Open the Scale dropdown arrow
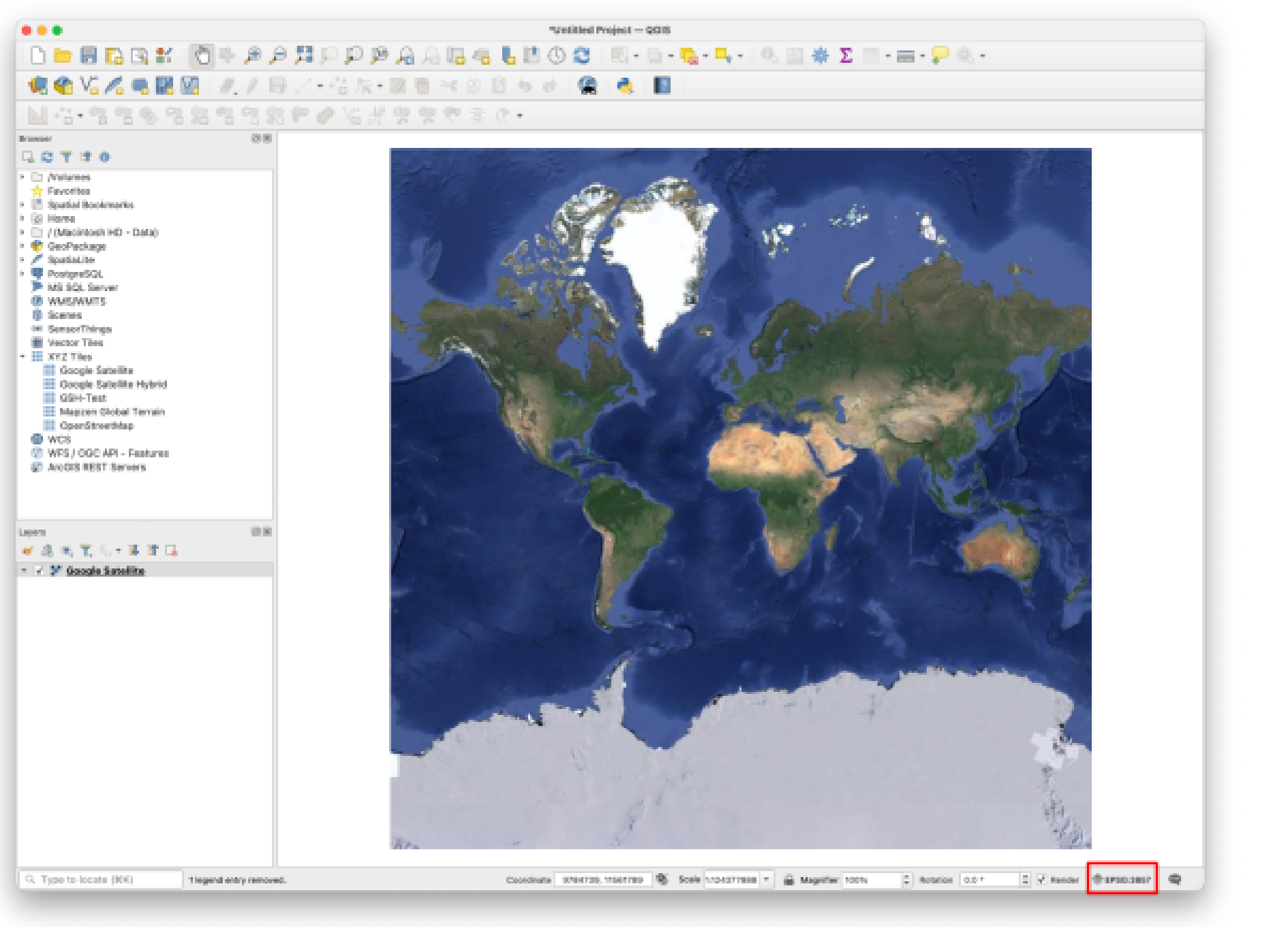 click(767, 879)
